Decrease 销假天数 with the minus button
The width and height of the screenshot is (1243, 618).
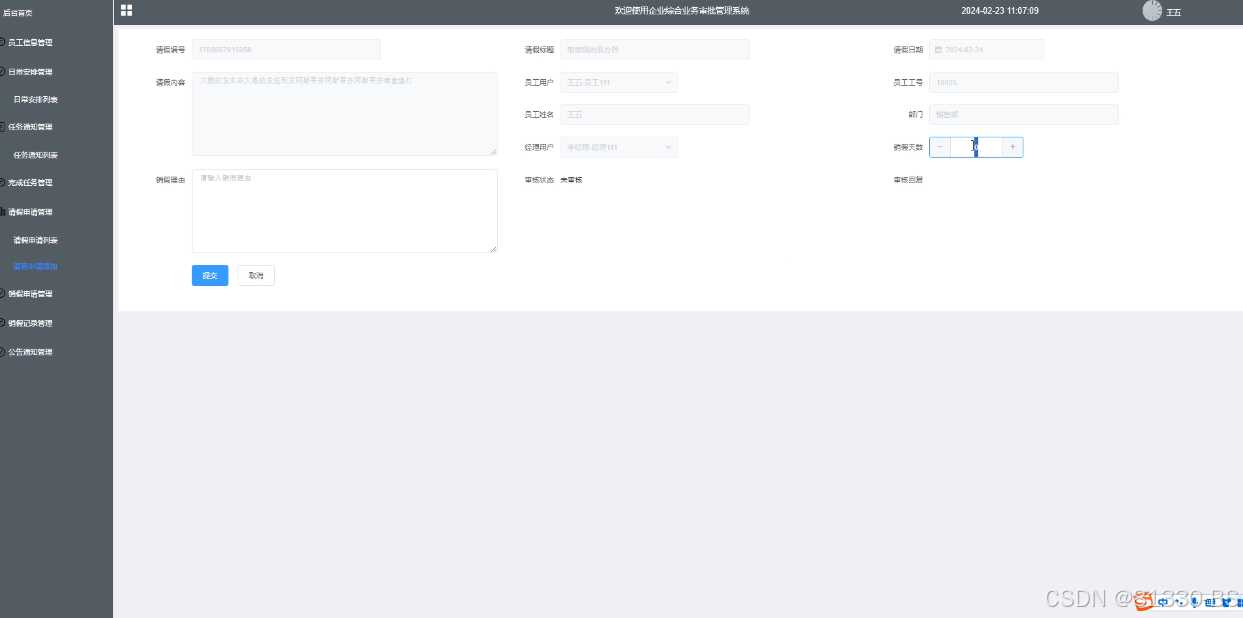pos(940,147)
